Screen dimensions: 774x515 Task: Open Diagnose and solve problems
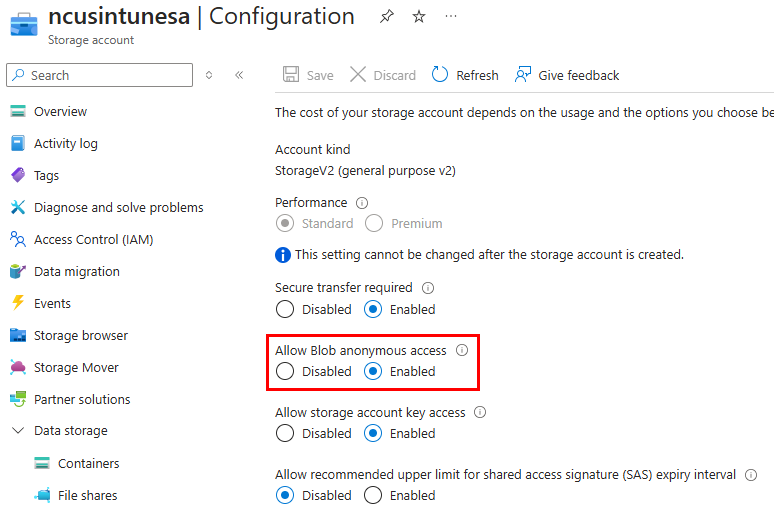(118, 207)
